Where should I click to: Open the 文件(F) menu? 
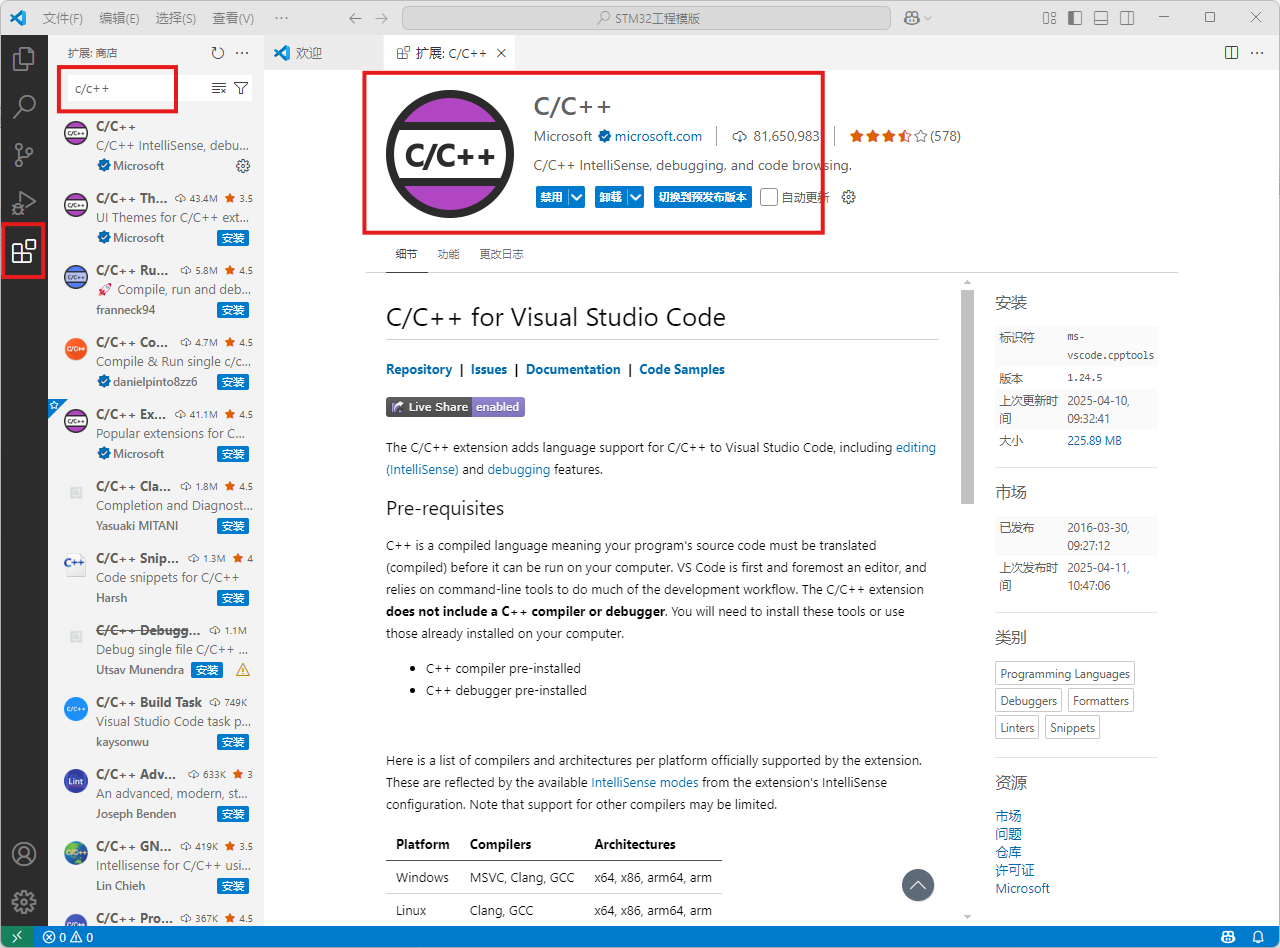[x=63, y=18]
